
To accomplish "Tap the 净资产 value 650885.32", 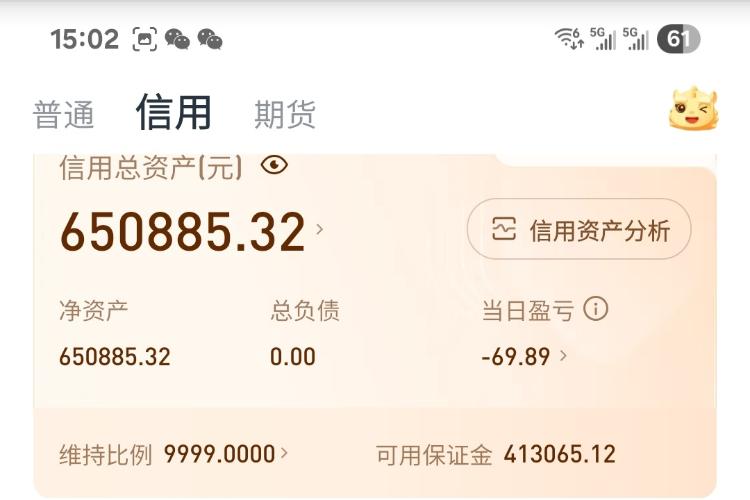I will click(x=115, y=357).
